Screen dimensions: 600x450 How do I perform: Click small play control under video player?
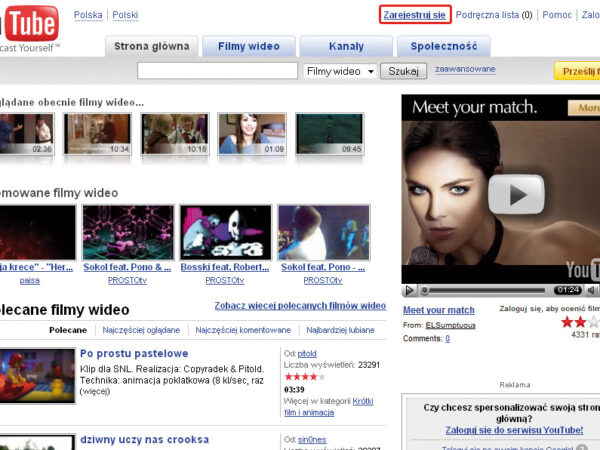coord(409,290)
